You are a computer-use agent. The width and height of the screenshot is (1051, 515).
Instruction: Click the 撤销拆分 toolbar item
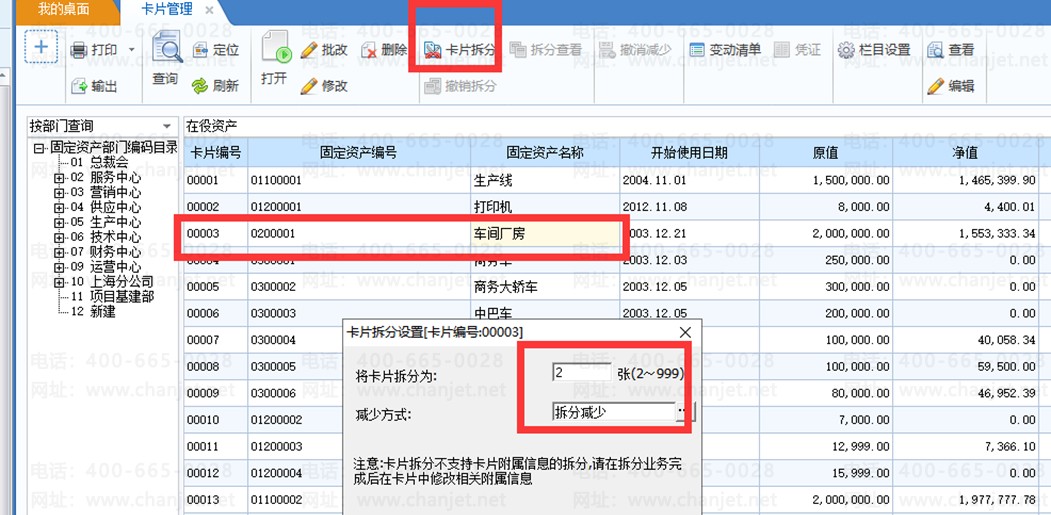pyautogui.click(x=460, y=86)
